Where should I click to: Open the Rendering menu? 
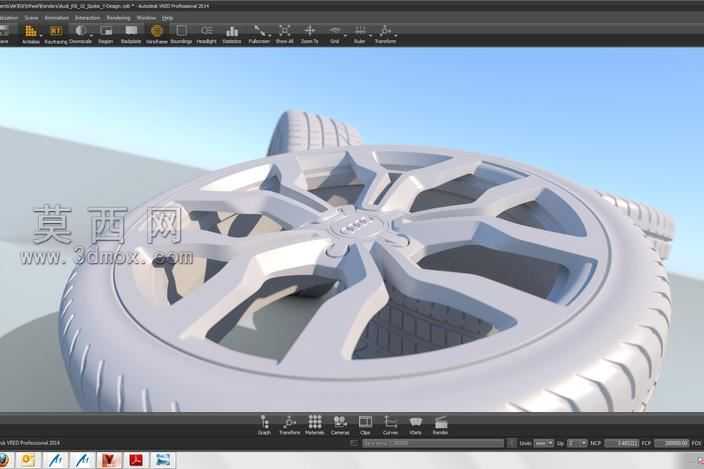[119, 18]
